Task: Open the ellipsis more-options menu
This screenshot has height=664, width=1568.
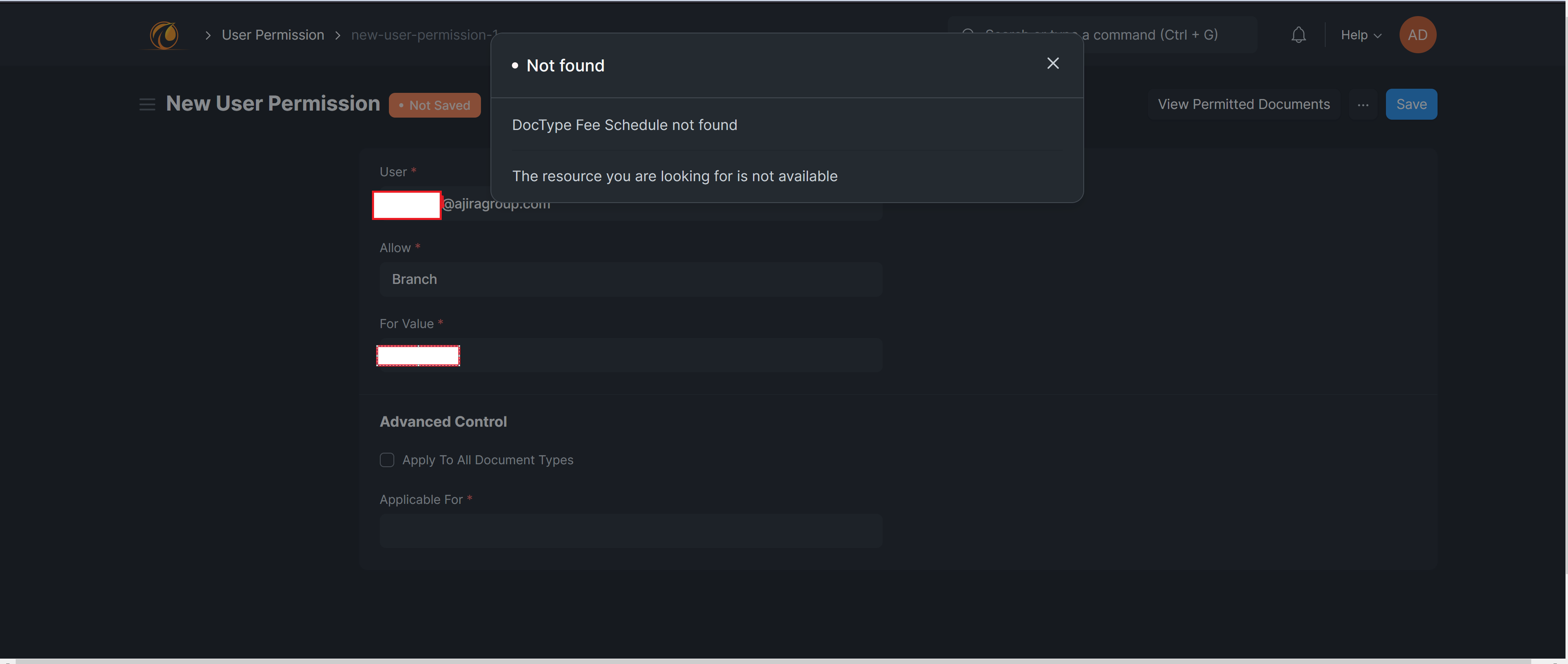Action: pyautogui.click(x=1364, y=104)
